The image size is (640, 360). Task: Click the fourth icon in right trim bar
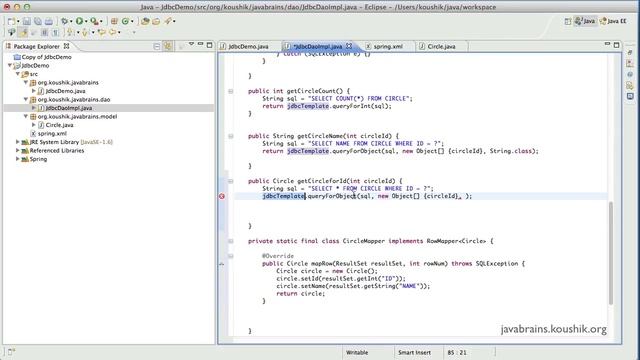(630, 86)
